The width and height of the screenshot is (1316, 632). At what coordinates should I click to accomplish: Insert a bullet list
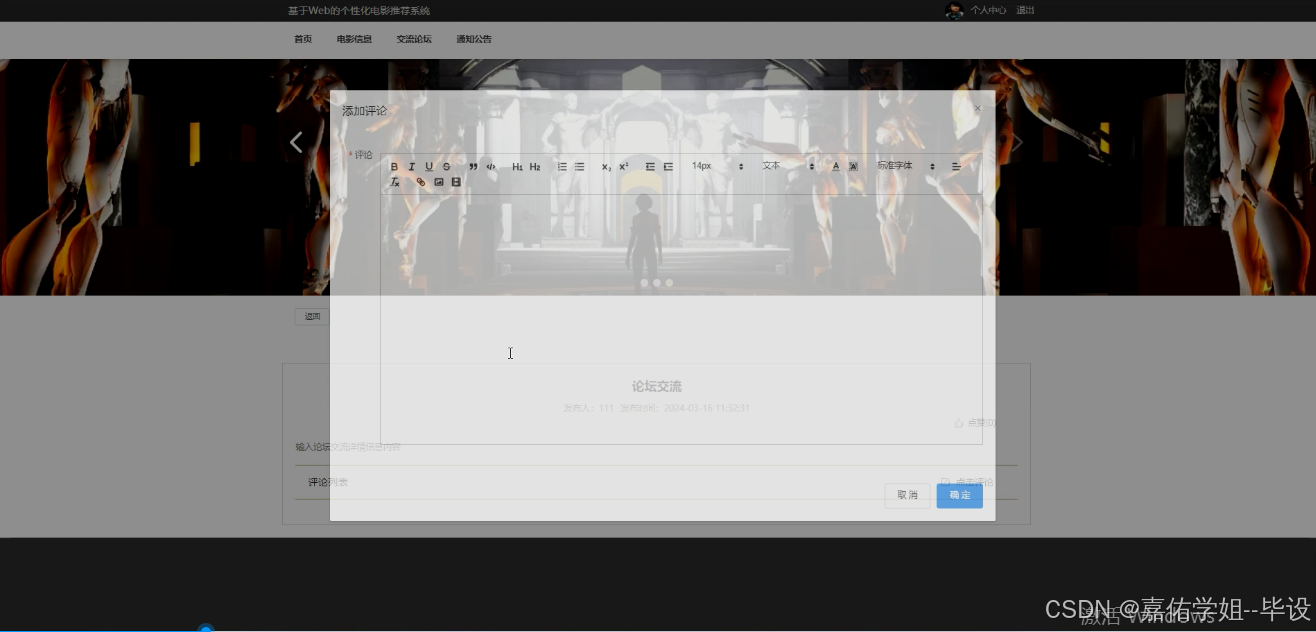(579, 167)
